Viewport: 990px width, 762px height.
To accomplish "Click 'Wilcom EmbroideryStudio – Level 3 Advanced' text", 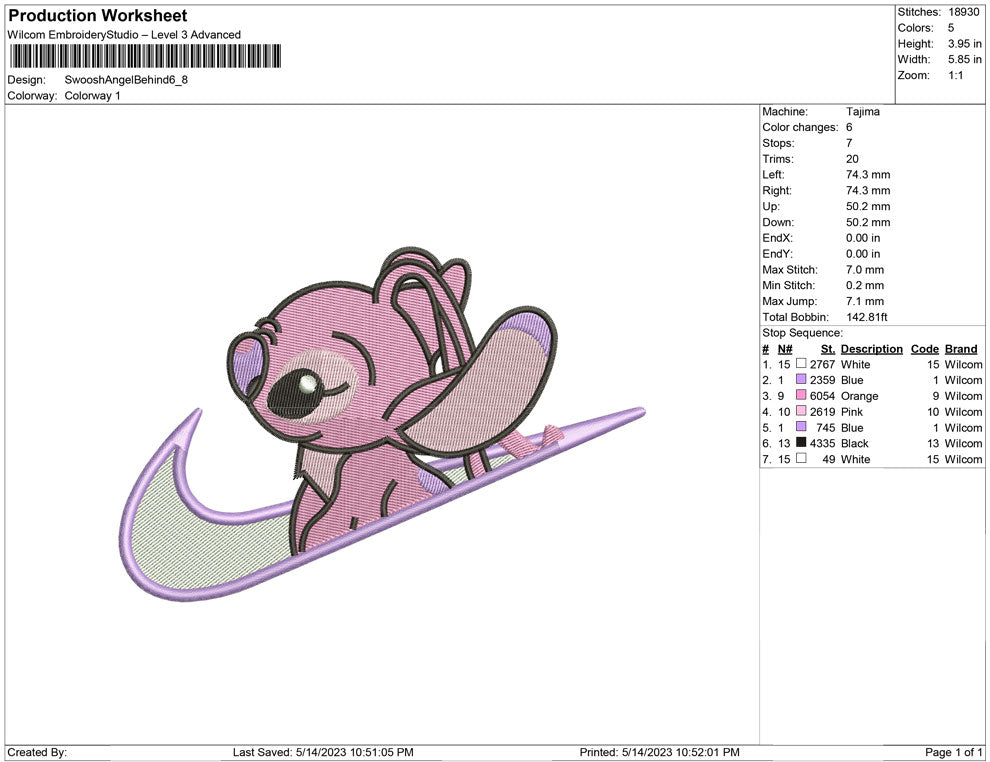I will click(x=124, y=35).
